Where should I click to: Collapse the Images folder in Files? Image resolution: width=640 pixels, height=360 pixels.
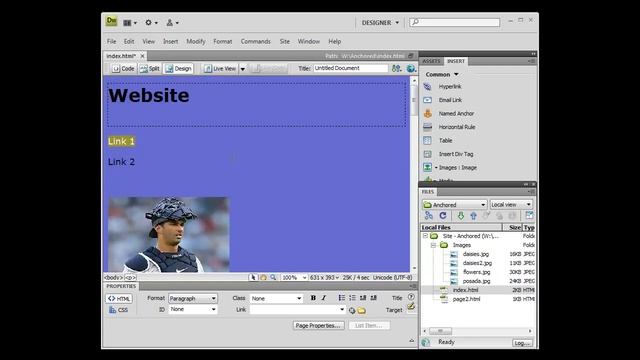pyautogui.click(x=433, y=245)
